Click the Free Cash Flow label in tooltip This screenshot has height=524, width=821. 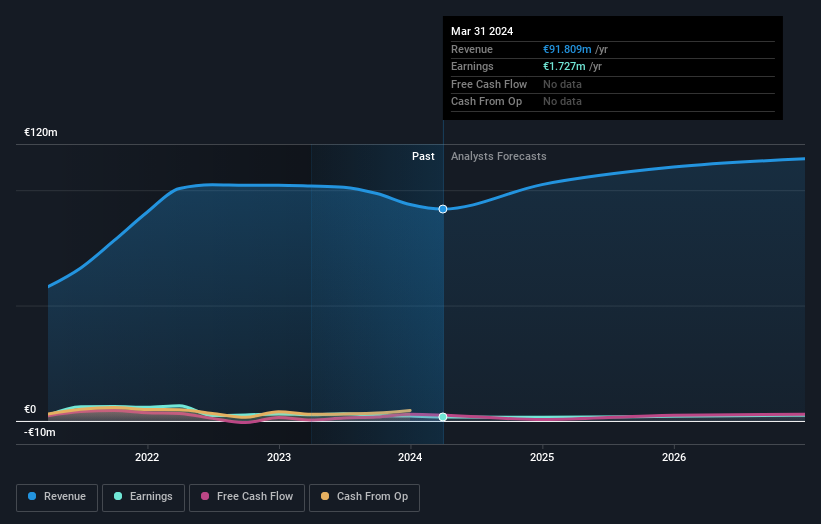489,84
